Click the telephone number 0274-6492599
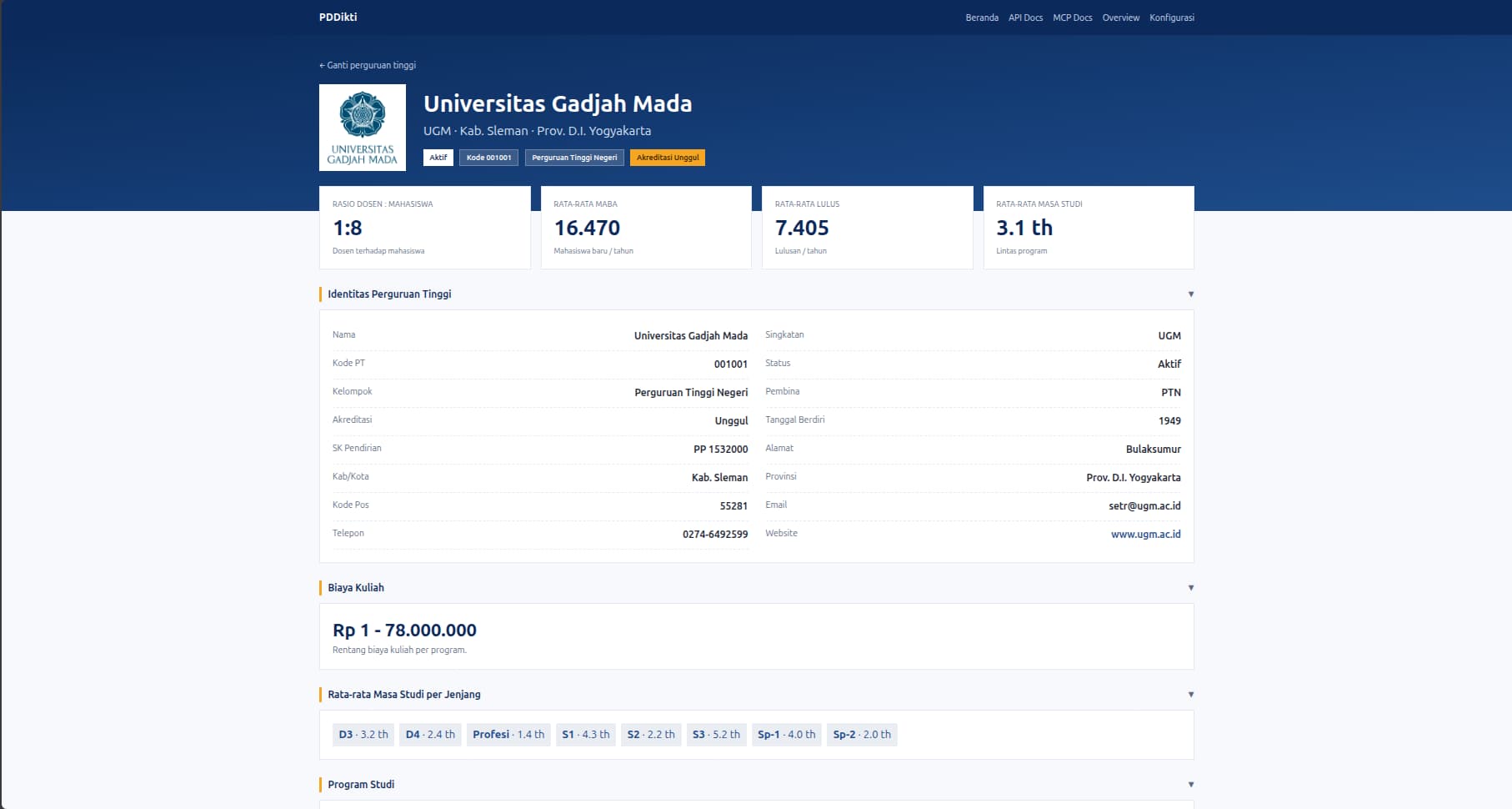This screenshot has width=1512, height=809. point(715,535)
